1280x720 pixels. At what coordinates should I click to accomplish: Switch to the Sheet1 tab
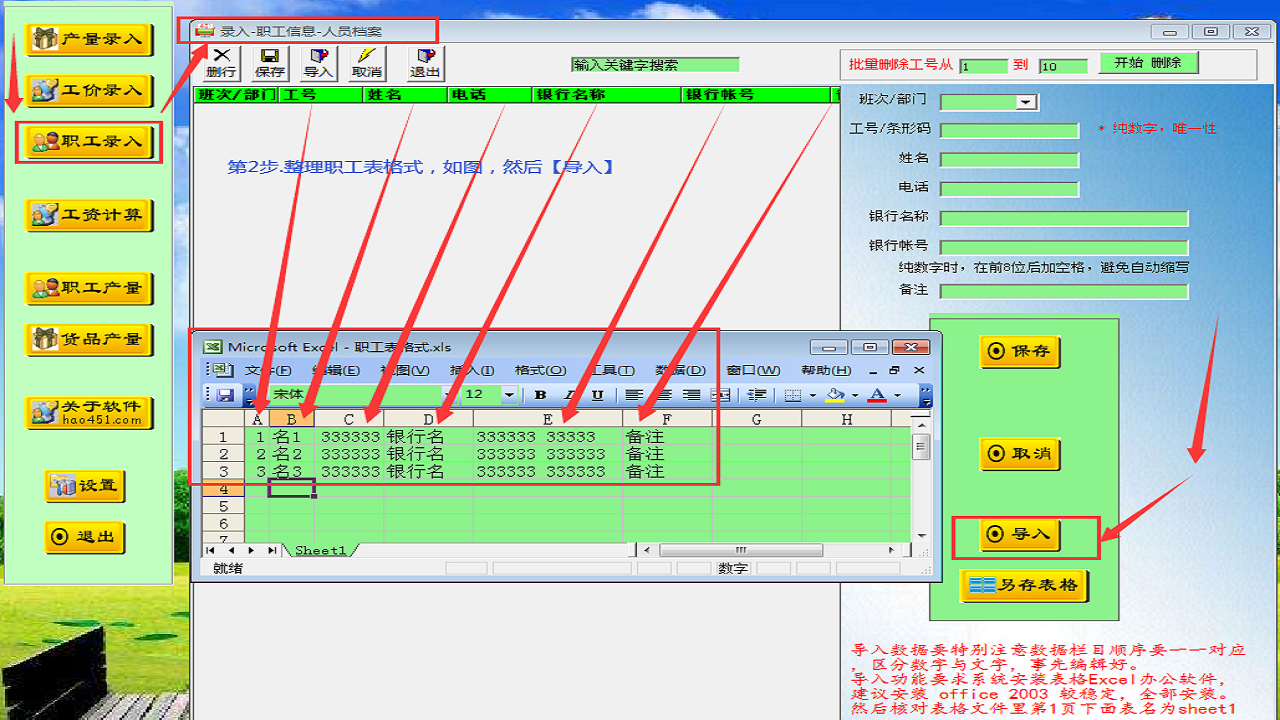(x=320, y=550)
